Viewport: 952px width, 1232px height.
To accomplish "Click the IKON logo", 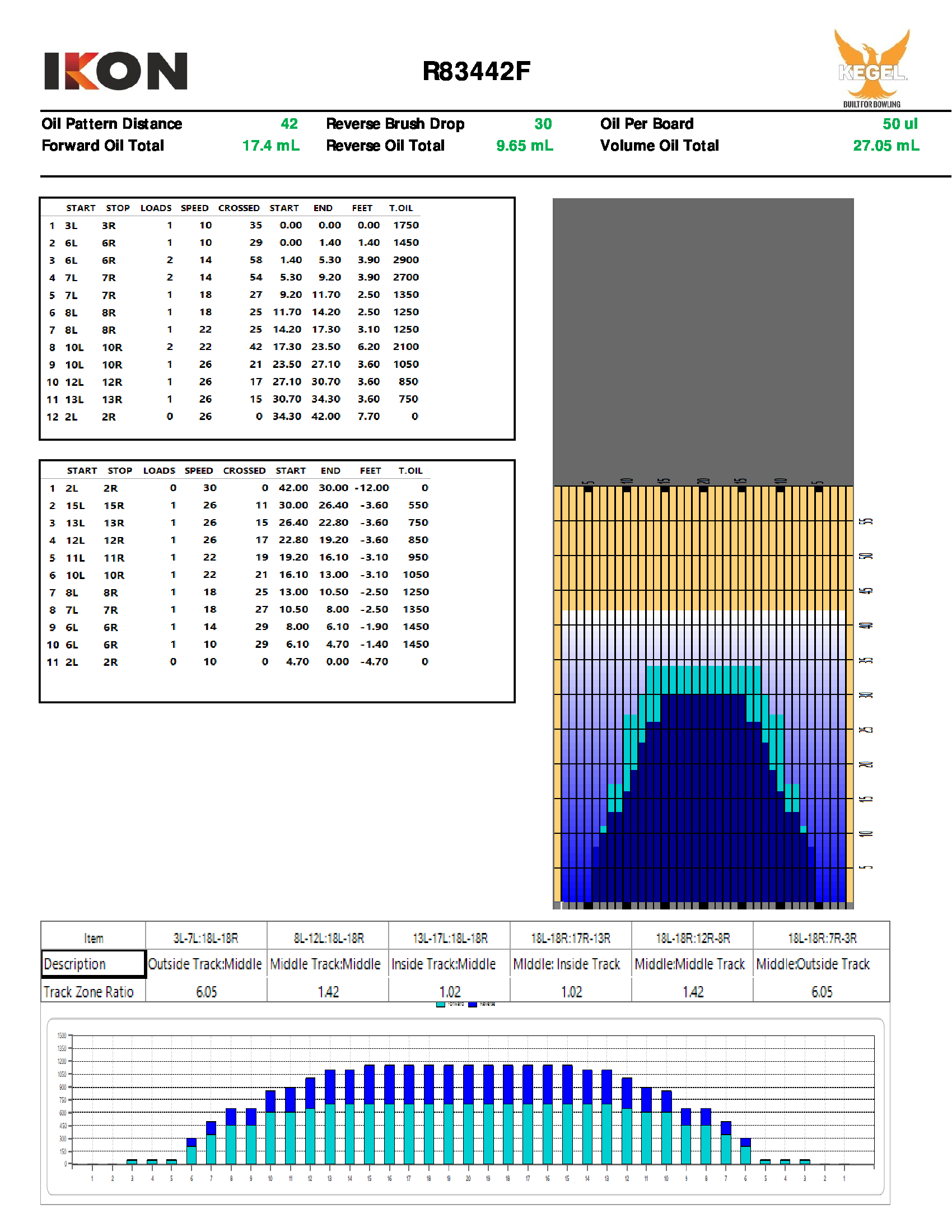I will (115, 71).
